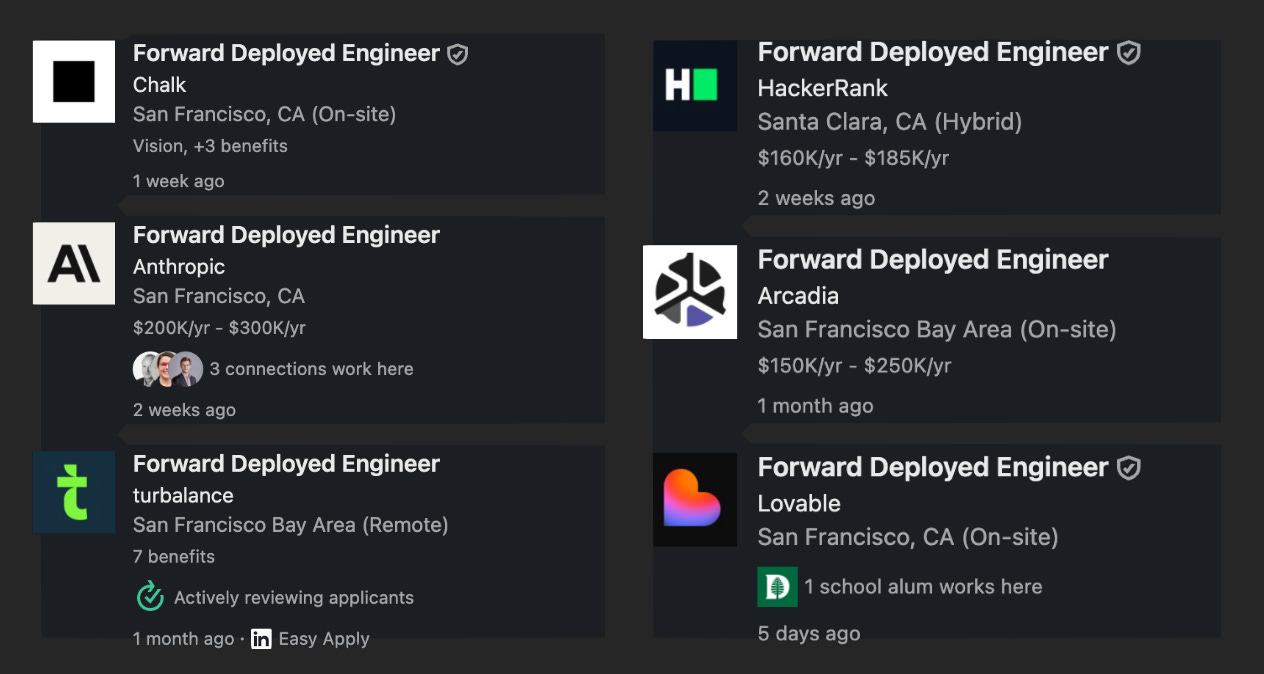Click the LinkedIn icon beside Easy Apply

click(x=261, y=639)
